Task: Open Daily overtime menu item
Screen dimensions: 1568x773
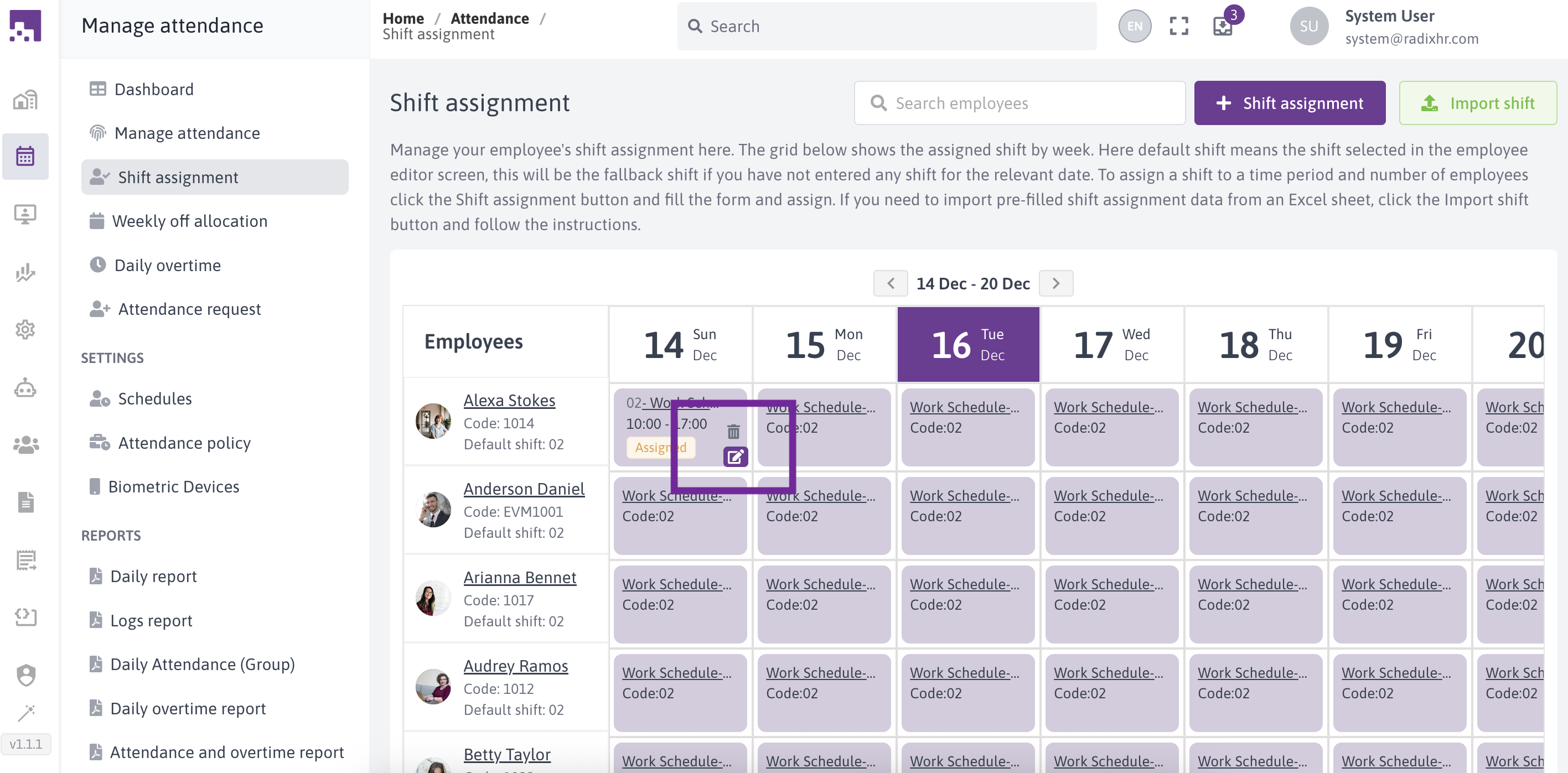Action: tap(167, 266)
